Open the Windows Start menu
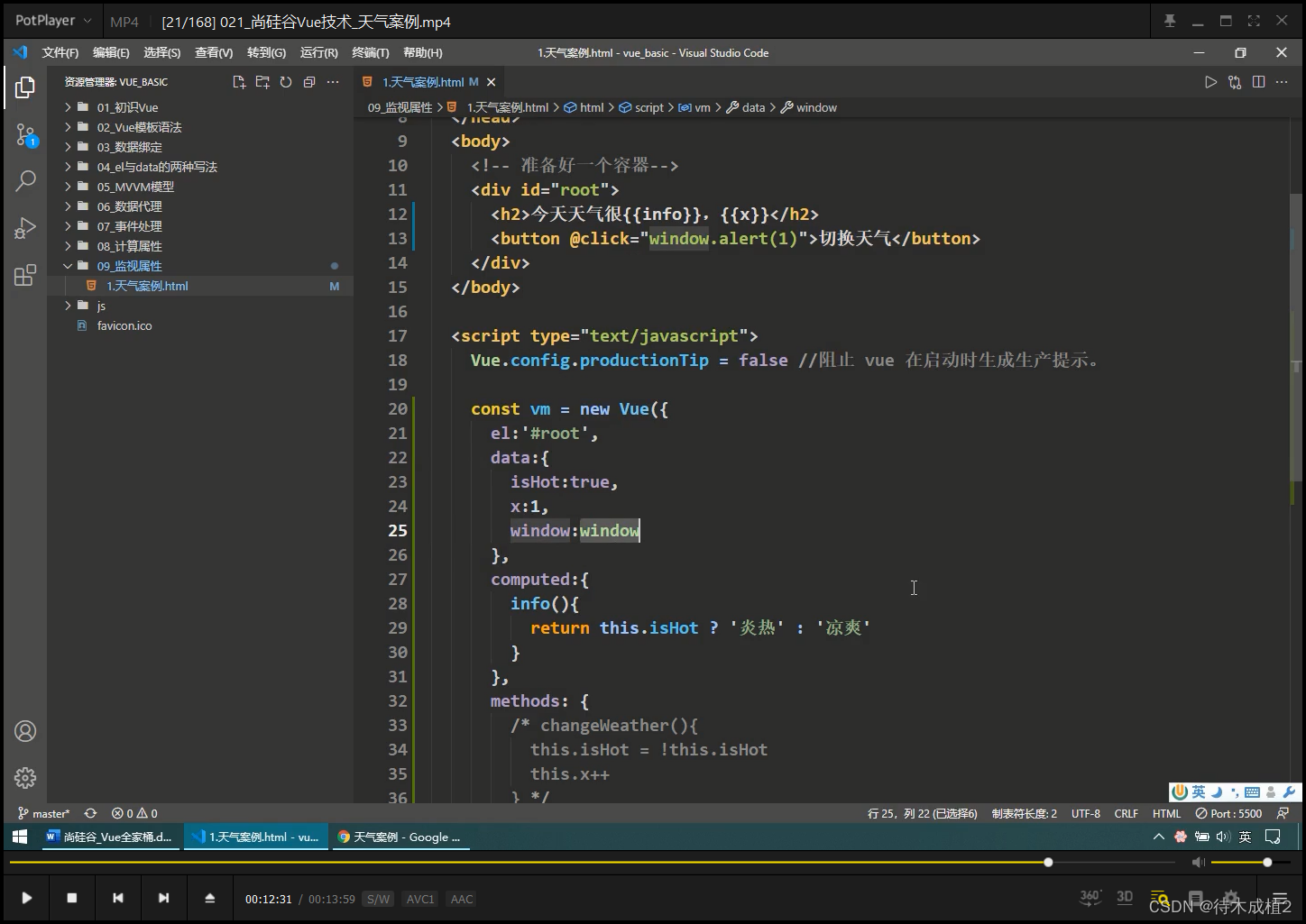The image size is (1306, 924). (x=20, y=837)
